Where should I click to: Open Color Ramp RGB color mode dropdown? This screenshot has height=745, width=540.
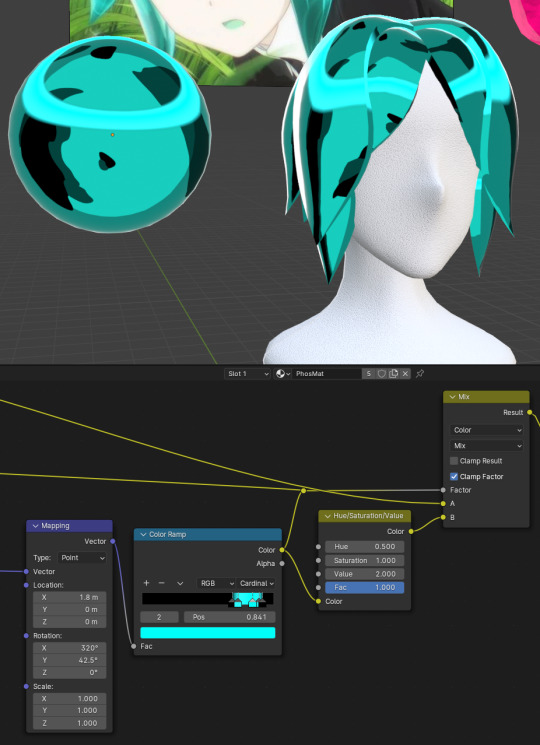point(216,583)
